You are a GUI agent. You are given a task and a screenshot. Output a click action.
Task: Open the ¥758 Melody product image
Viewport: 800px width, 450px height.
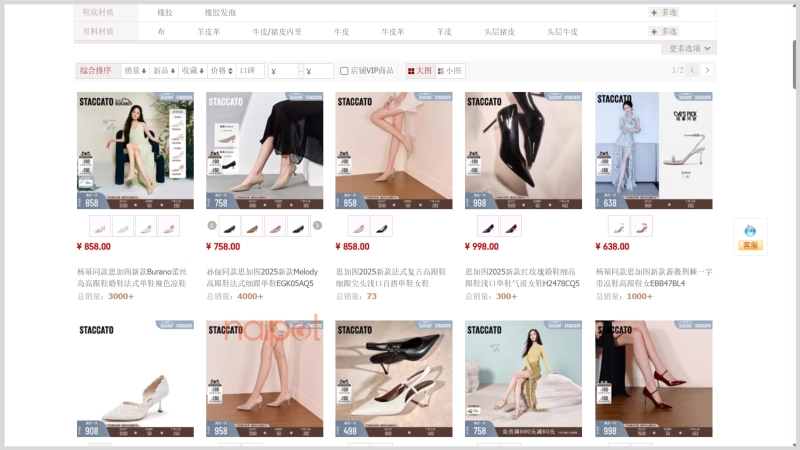[x=264, y=151]
